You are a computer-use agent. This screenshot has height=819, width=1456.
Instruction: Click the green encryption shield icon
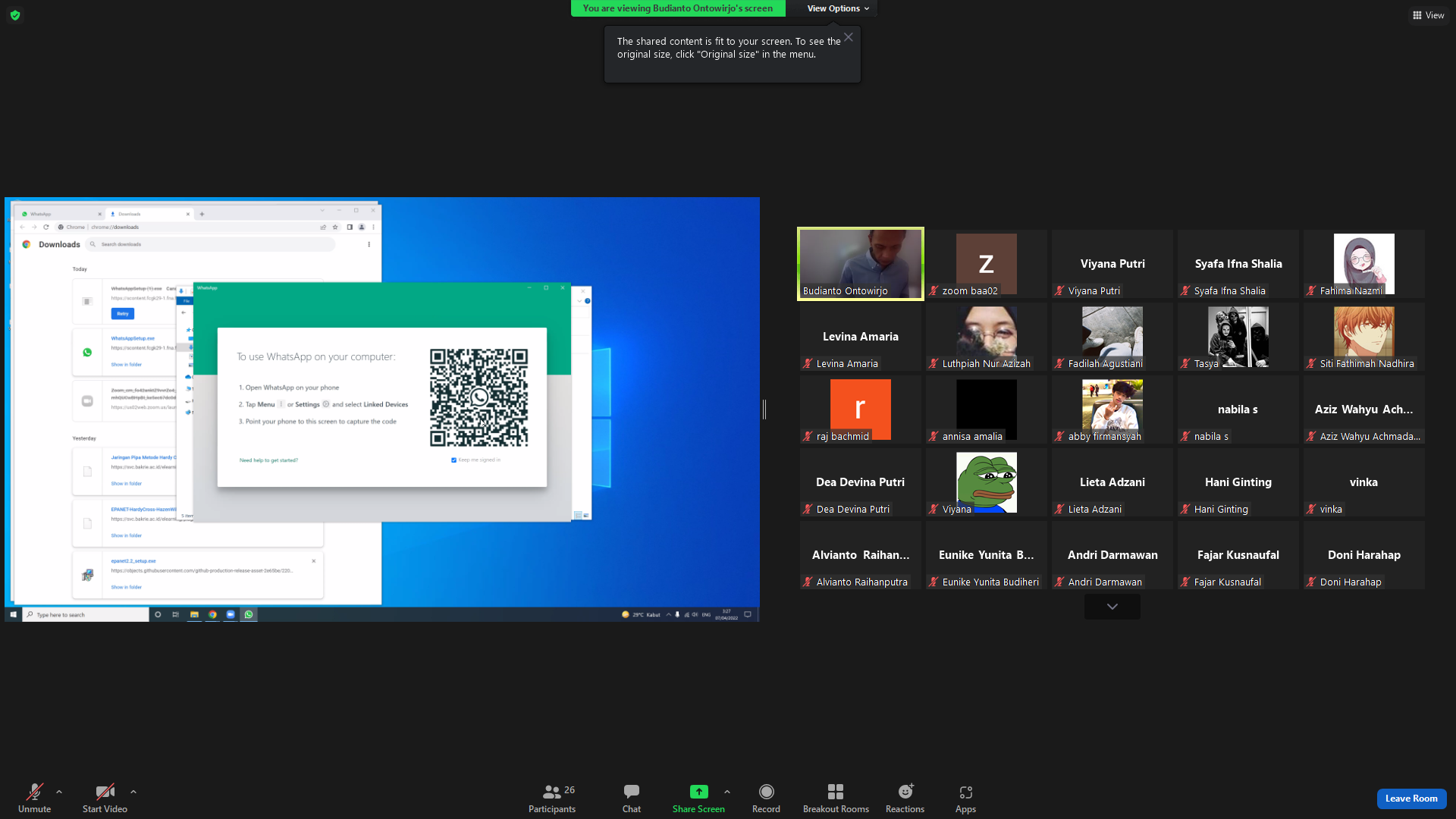pos(15,15)
